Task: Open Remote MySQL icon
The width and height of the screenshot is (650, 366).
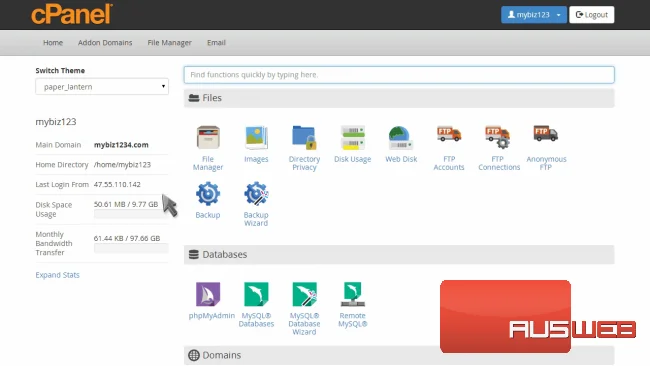Action: pos(352,294)
